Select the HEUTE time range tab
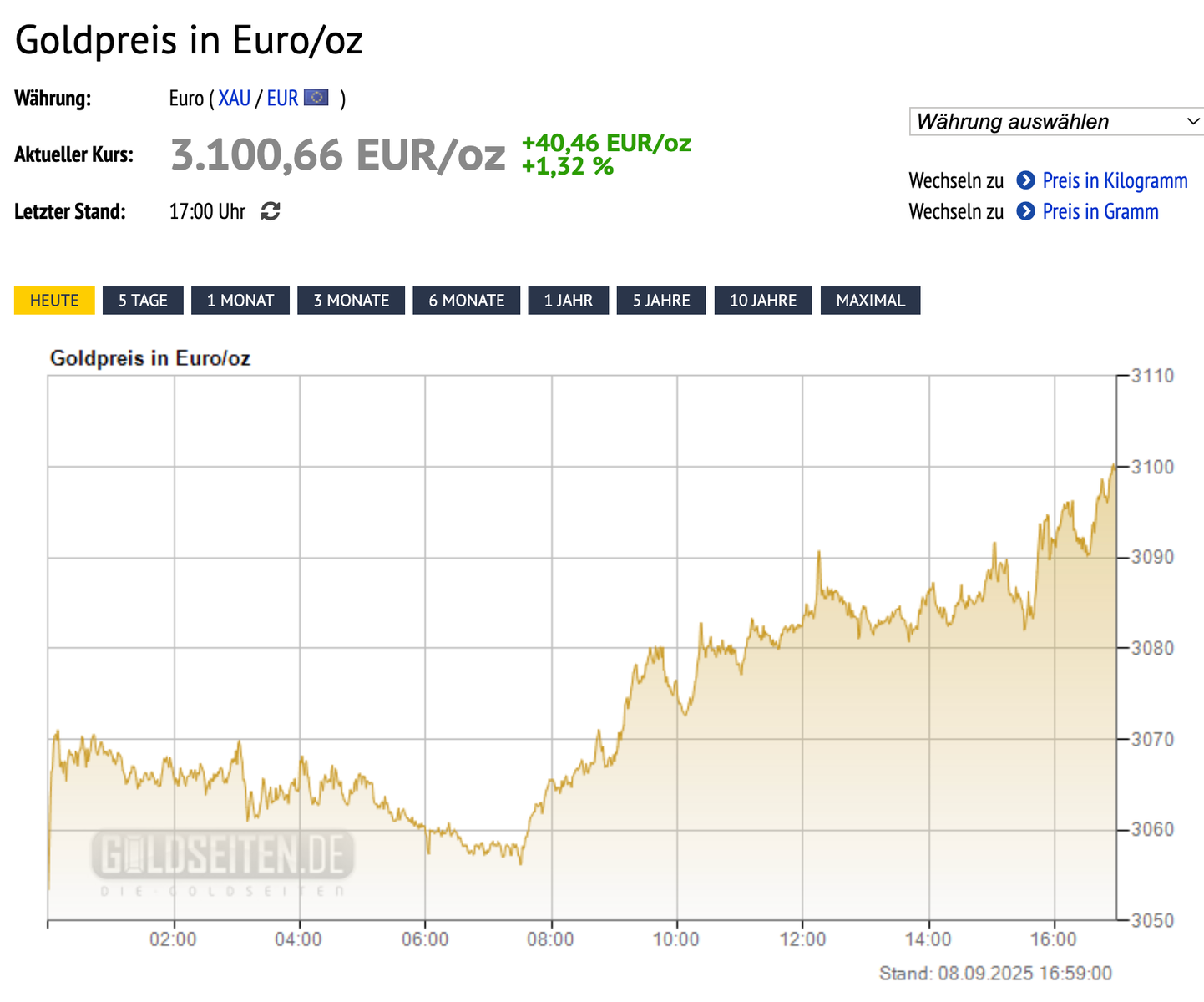The height and width of the screenshot is (1002, 1204). coord(54,301)
